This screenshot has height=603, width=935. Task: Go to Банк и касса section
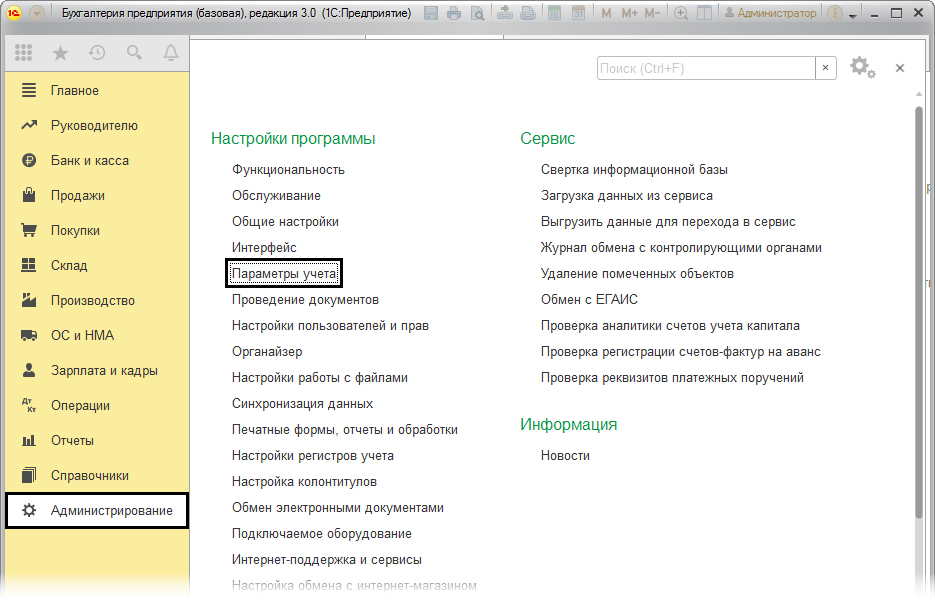point(97,160)
